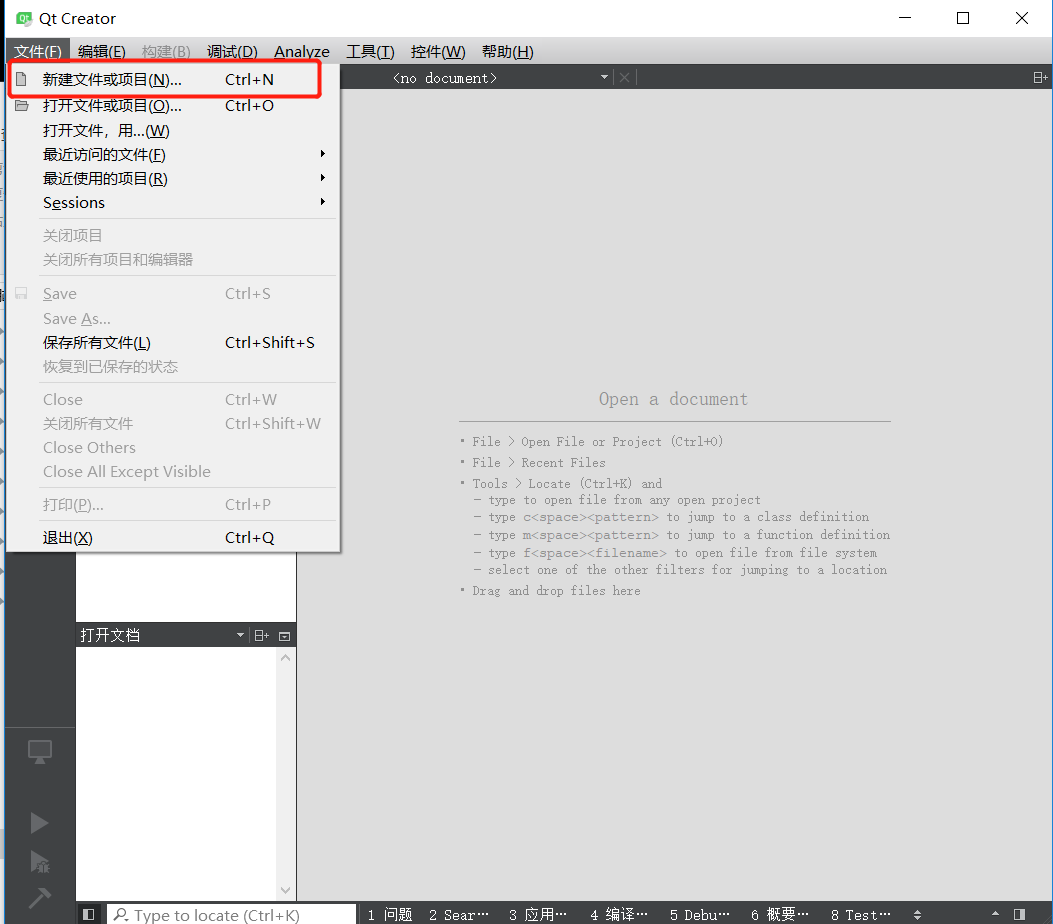
Task: Open the 文件(F) menu
Action: pyautogui.click(x=38, y=52)
